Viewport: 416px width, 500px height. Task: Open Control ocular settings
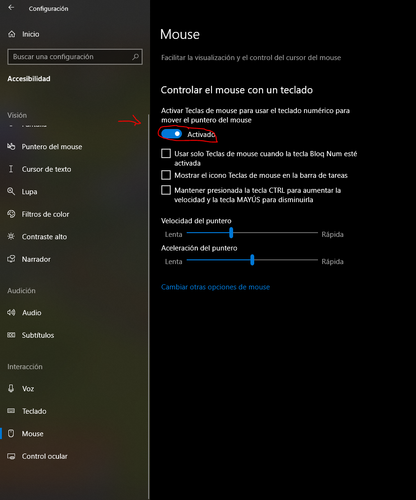(x=44, y=456)
